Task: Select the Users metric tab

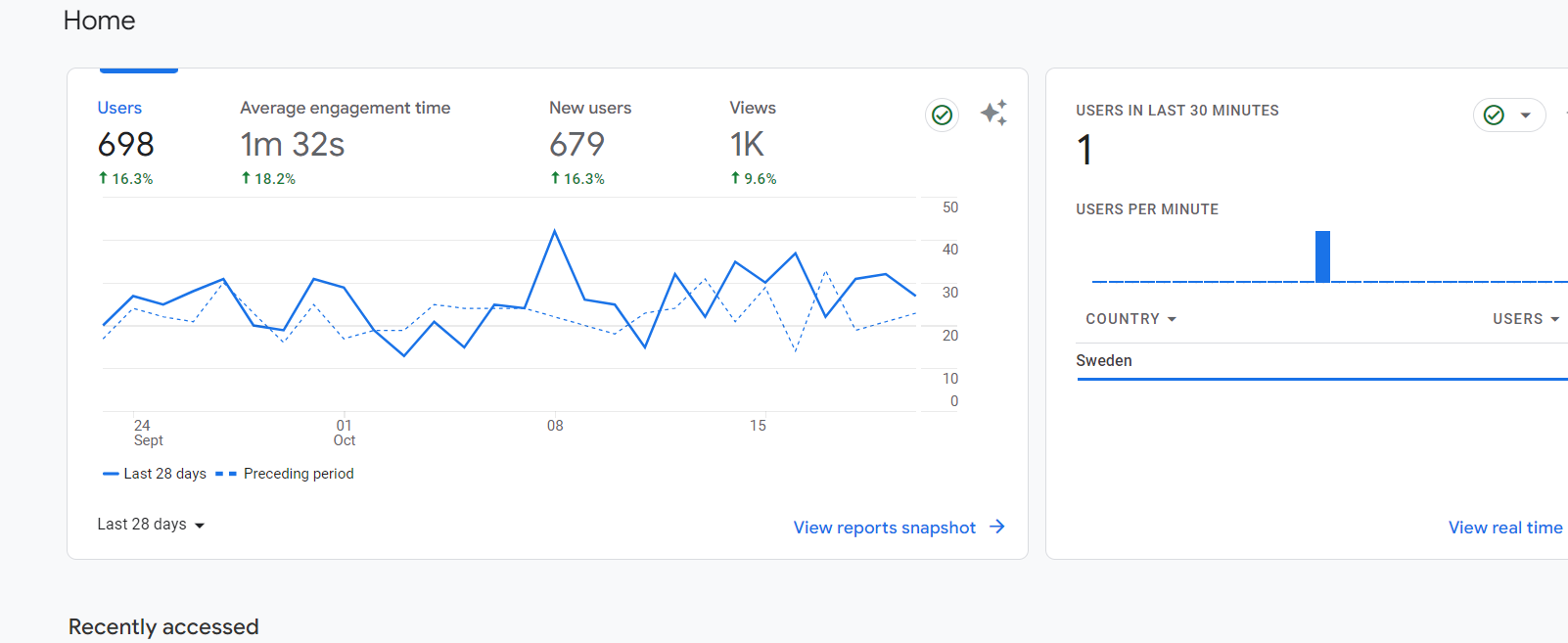Action: (126, 141)
